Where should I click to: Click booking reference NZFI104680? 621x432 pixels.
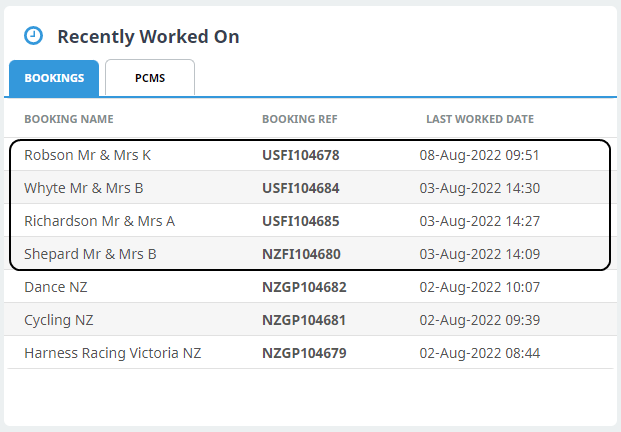[301, 254]
